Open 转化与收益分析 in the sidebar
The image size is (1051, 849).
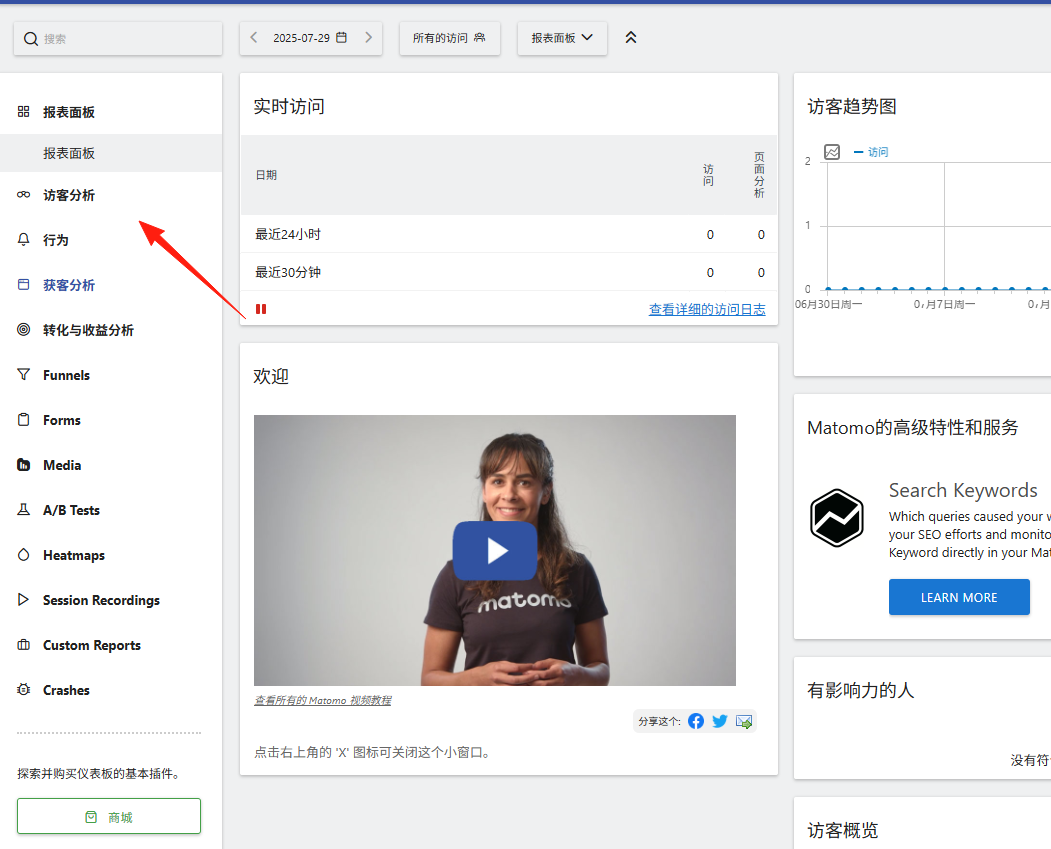[x=88, y=330]
